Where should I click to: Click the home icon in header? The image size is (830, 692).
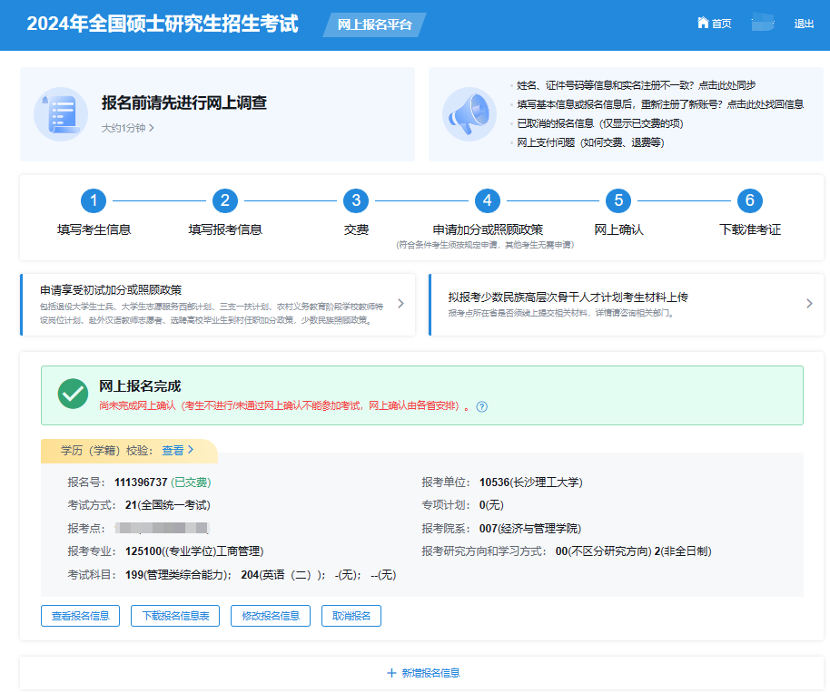pos(703,23)
